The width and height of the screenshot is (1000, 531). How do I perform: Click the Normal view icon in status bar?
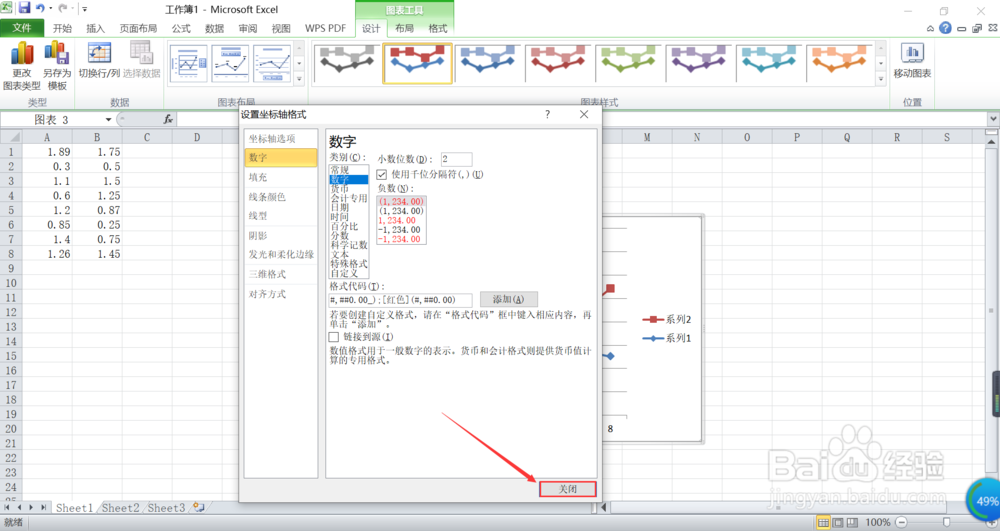click(823, 523)
